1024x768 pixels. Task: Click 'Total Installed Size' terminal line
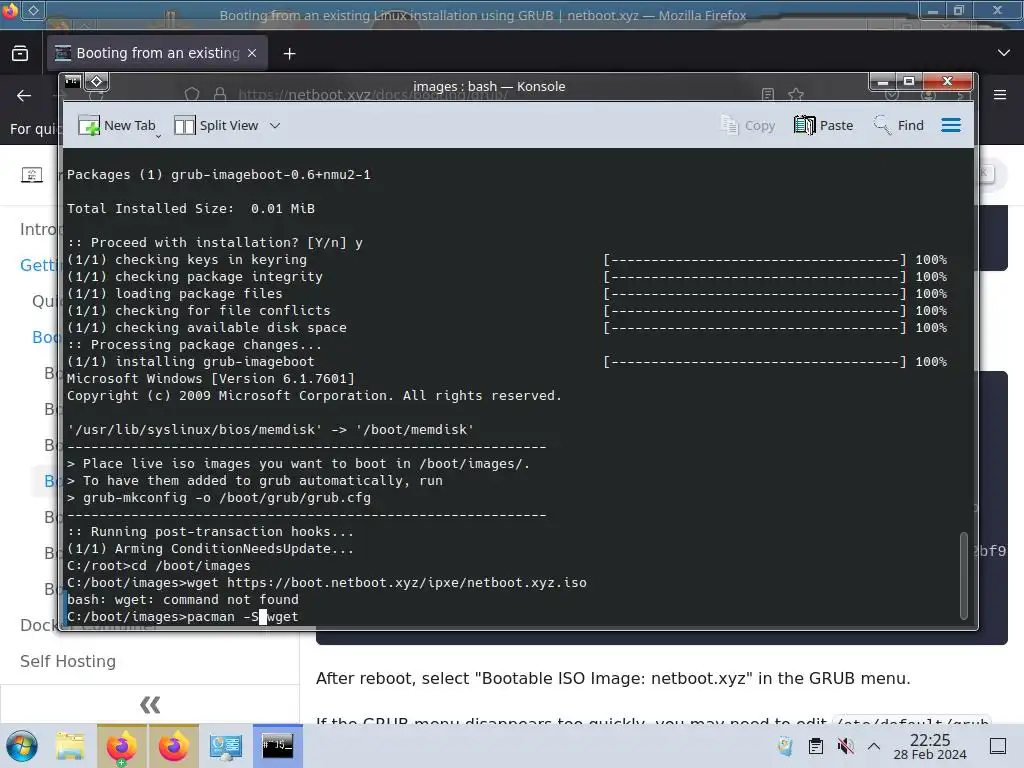(191, 208)
